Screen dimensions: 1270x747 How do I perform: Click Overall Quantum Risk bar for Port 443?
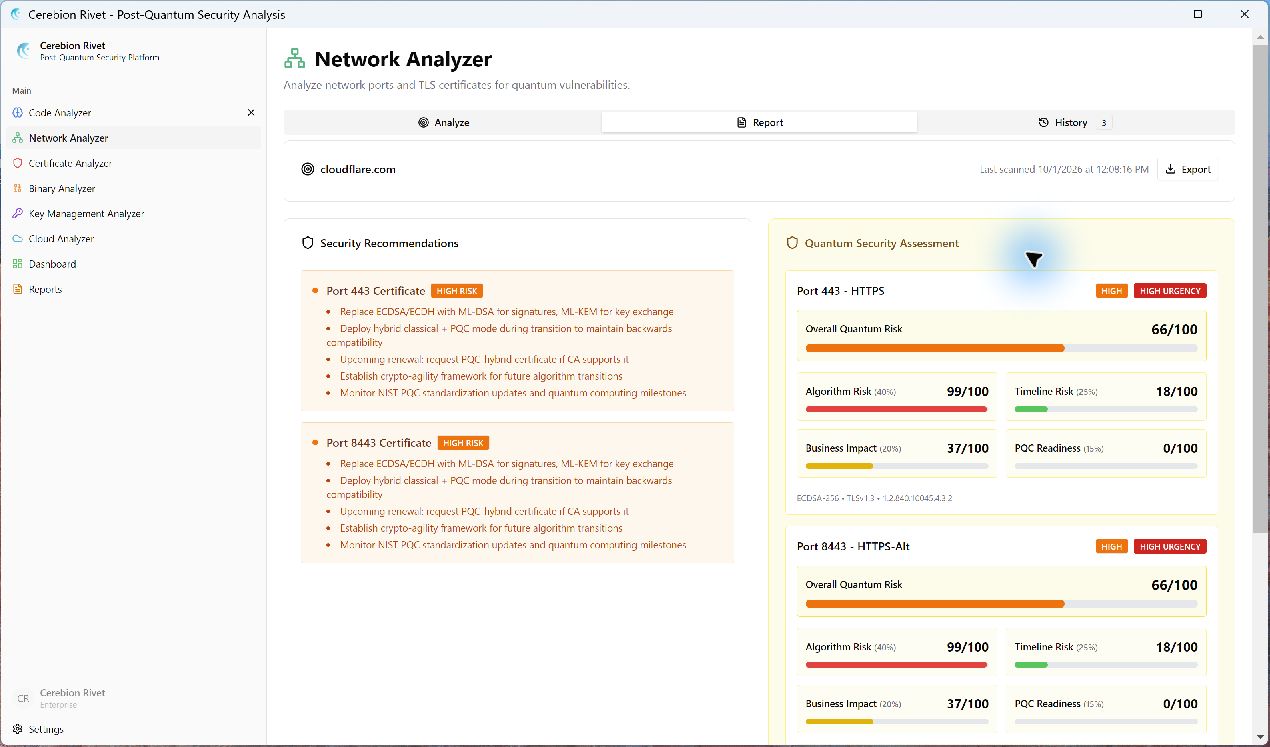click(x=1001, y=348)
